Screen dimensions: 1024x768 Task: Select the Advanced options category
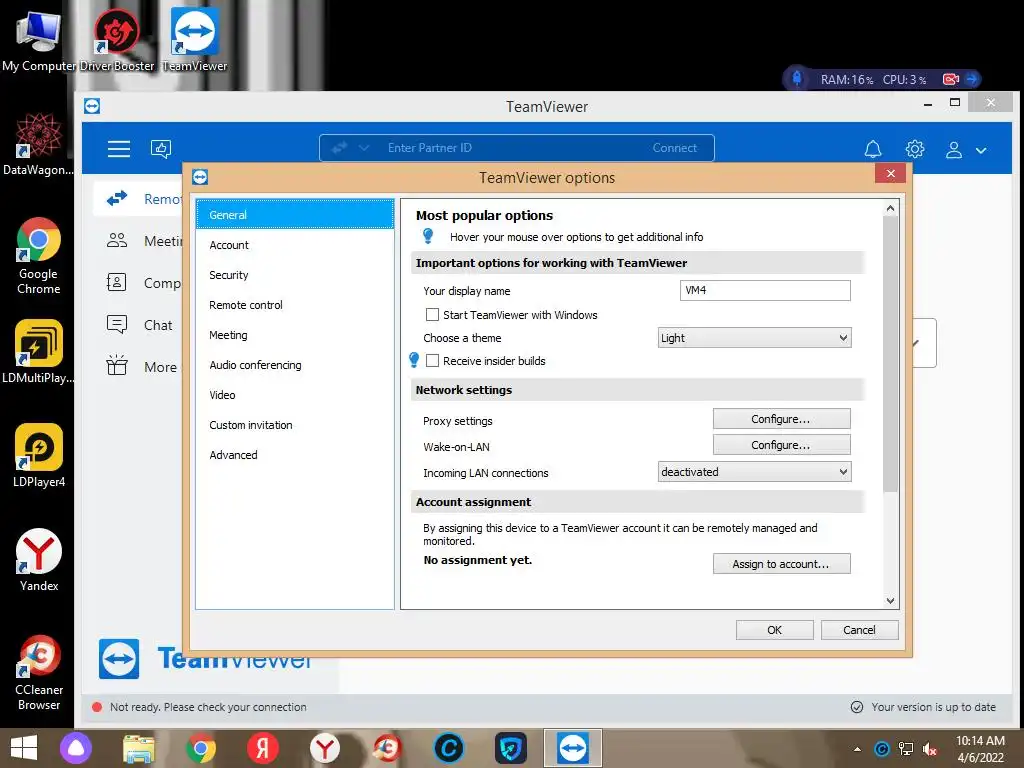295,455
